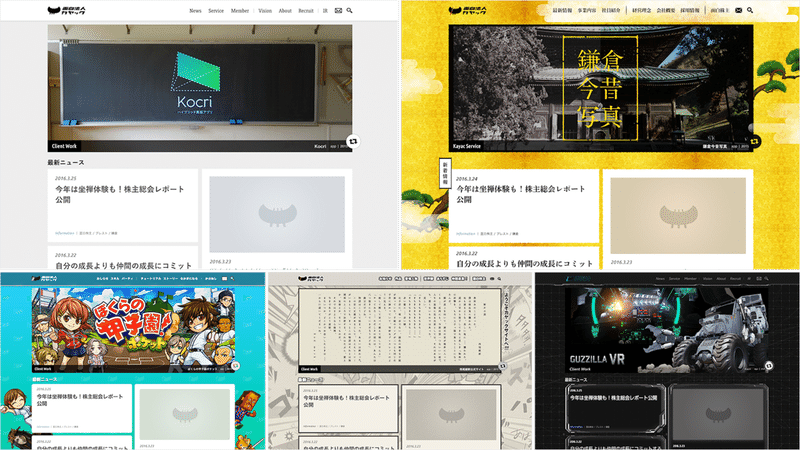Open the mail icon in the white theme header
Screen dimensions: 800x450
coord(338,10)
